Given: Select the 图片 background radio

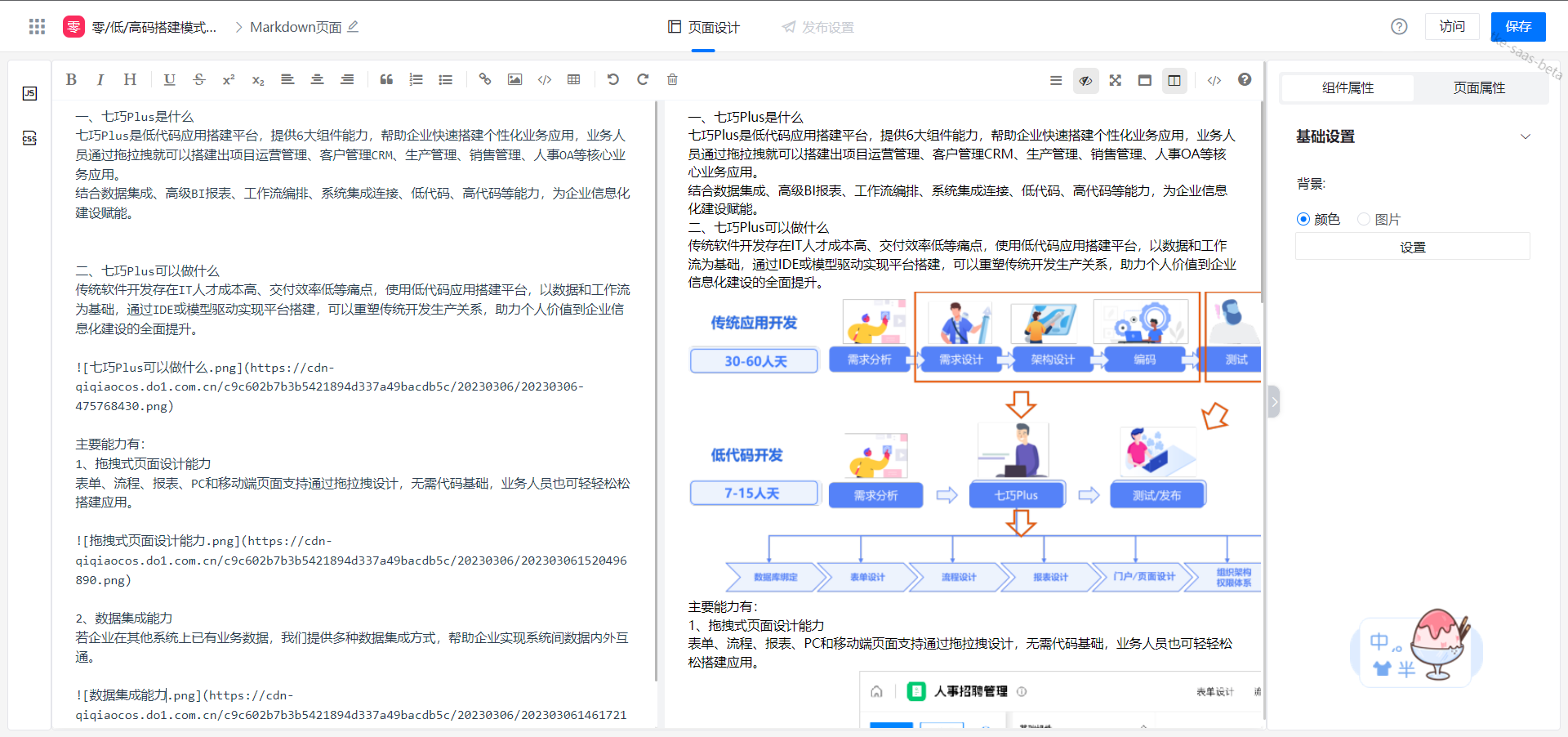Looking at the screenshot, I should click(1363, 219).
